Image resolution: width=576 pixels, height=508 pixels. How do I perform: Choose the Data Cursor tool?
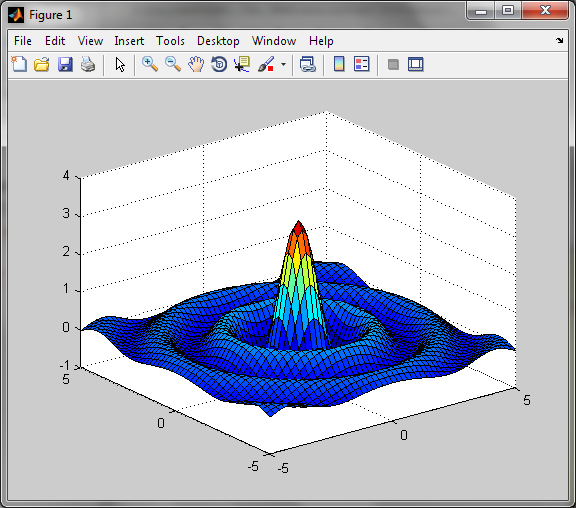pyautogui.click(x=242, y=64)
